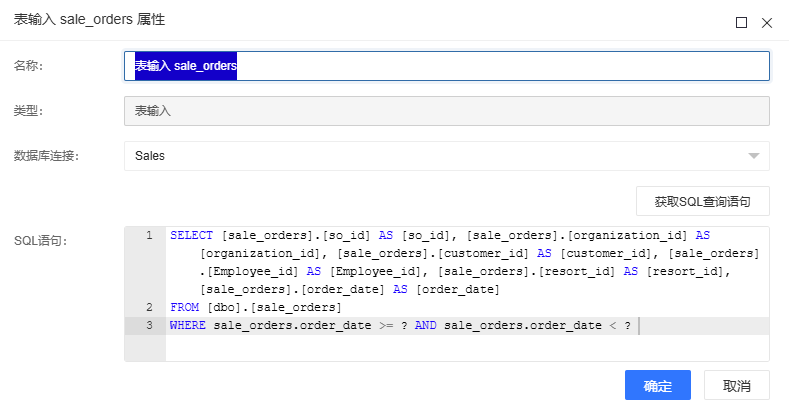Cancel with the 取消 button

point(737,385)
